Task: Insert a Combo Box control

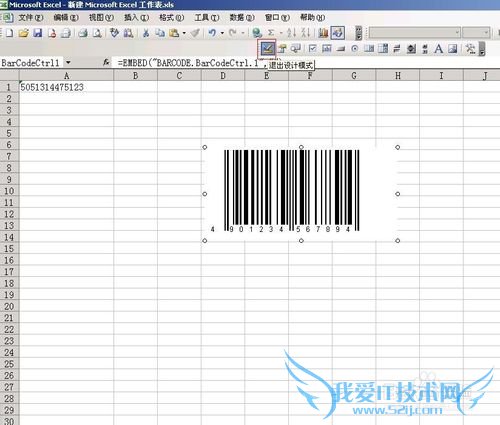Action: click(383, 49)
